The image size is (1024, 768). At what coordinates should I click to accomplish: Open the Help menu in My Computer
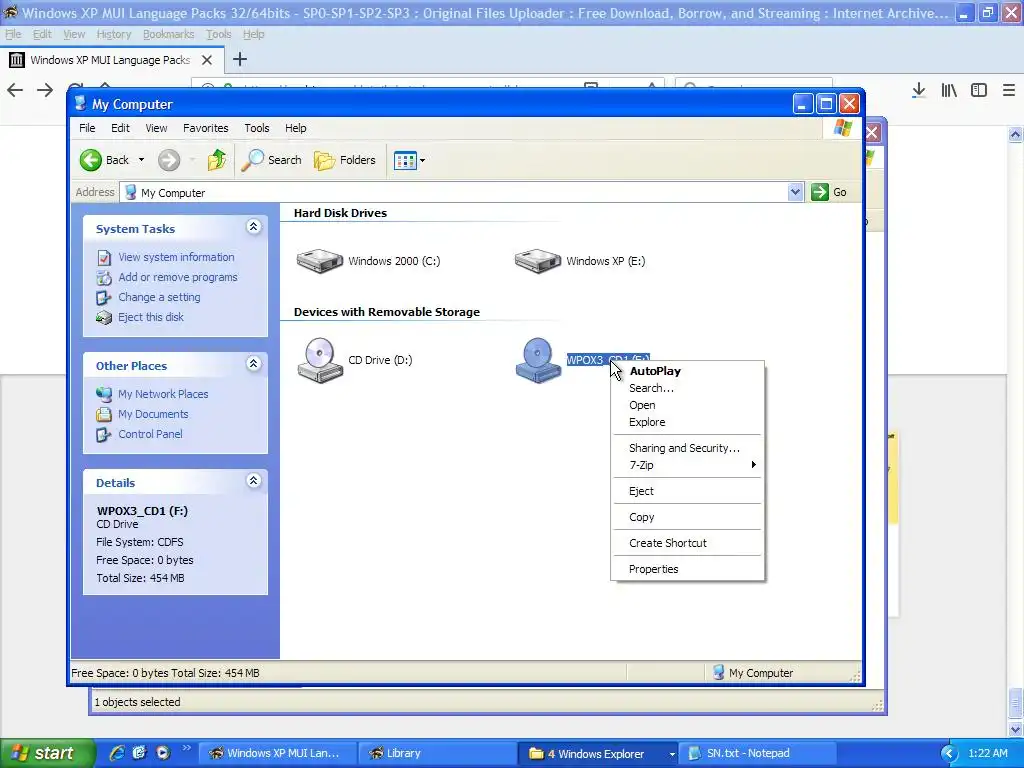[295, 128]
